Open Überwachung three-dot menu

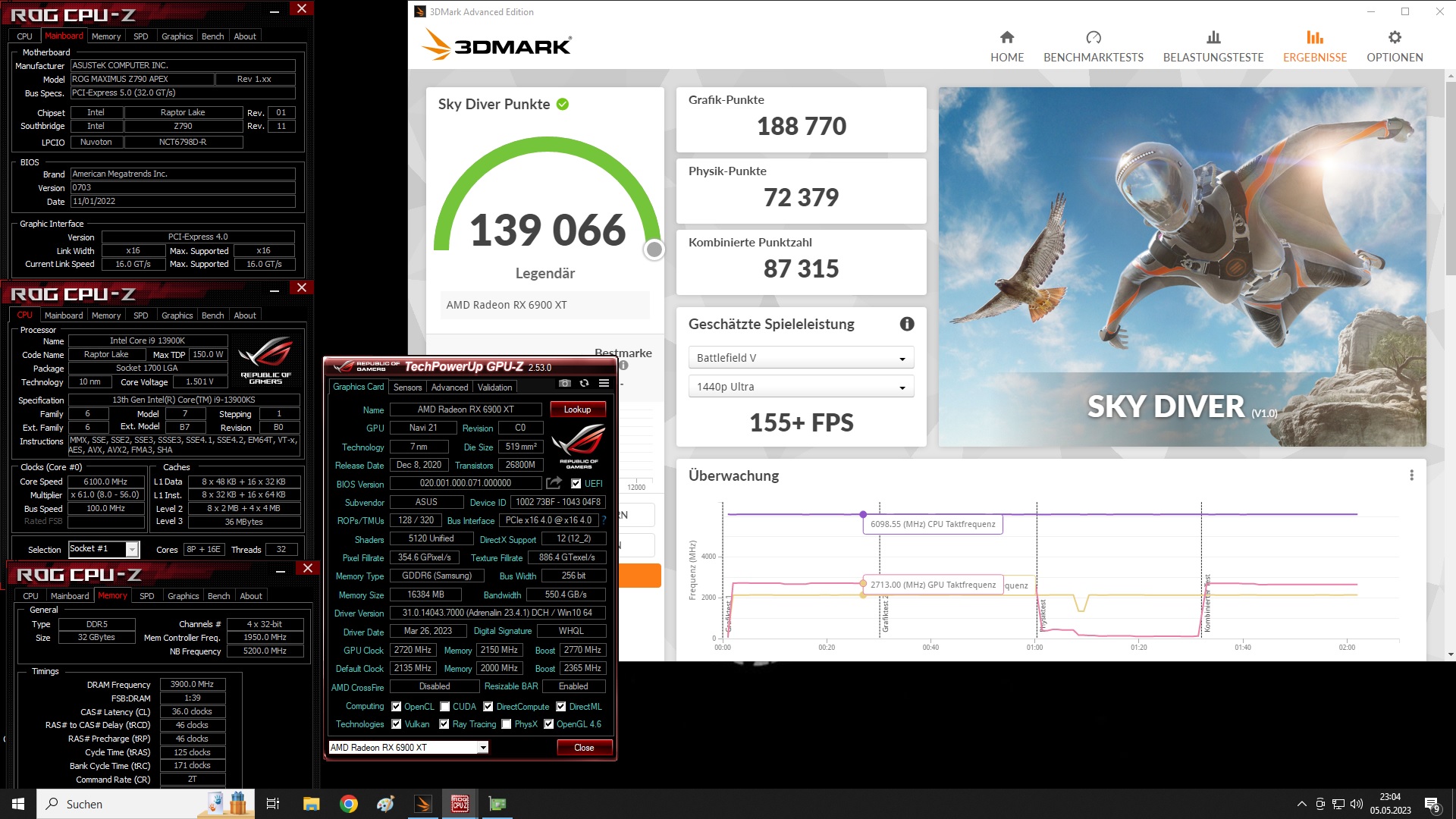(x=1411, y=475)
